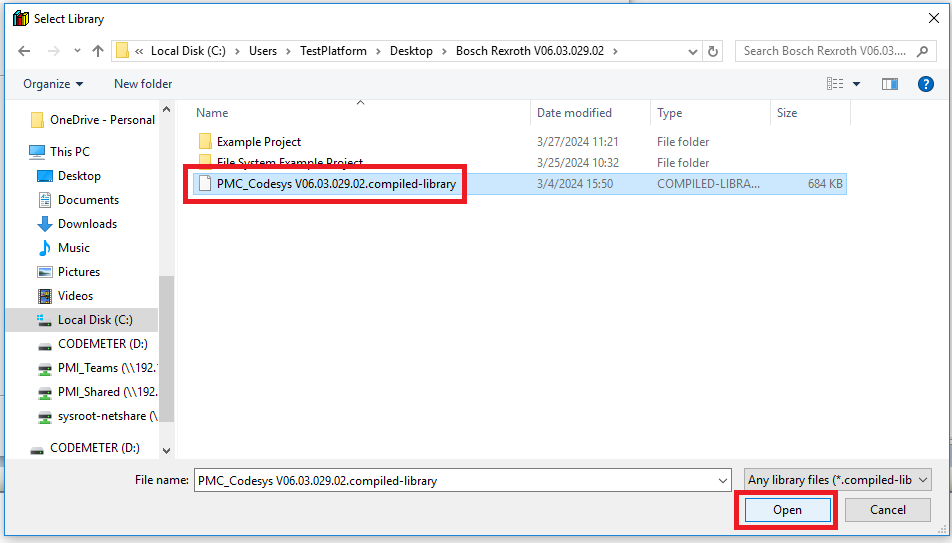Open the Downloads folder in sidebar

pos(87,224)
